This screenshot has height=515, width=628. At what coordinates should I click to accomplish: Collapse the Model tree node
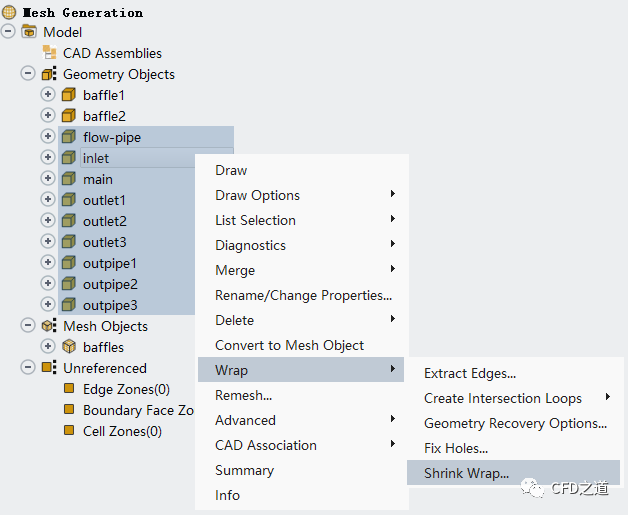8,32
